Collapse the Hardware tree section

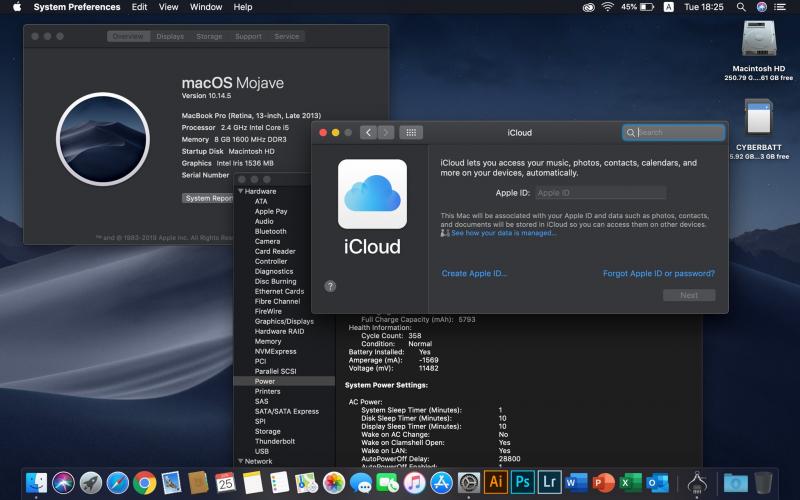click(240, 191)
